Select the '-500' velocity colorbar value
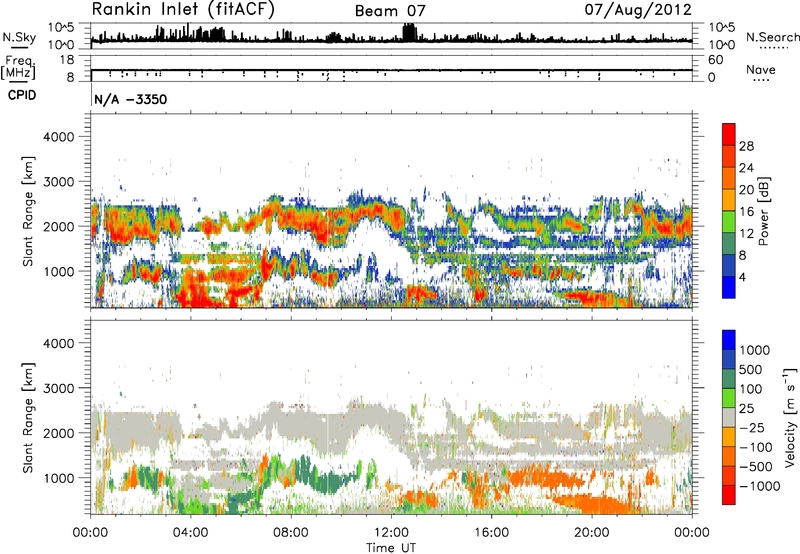The height and width of the screenshot is (554, 800). tap(756, 467)
